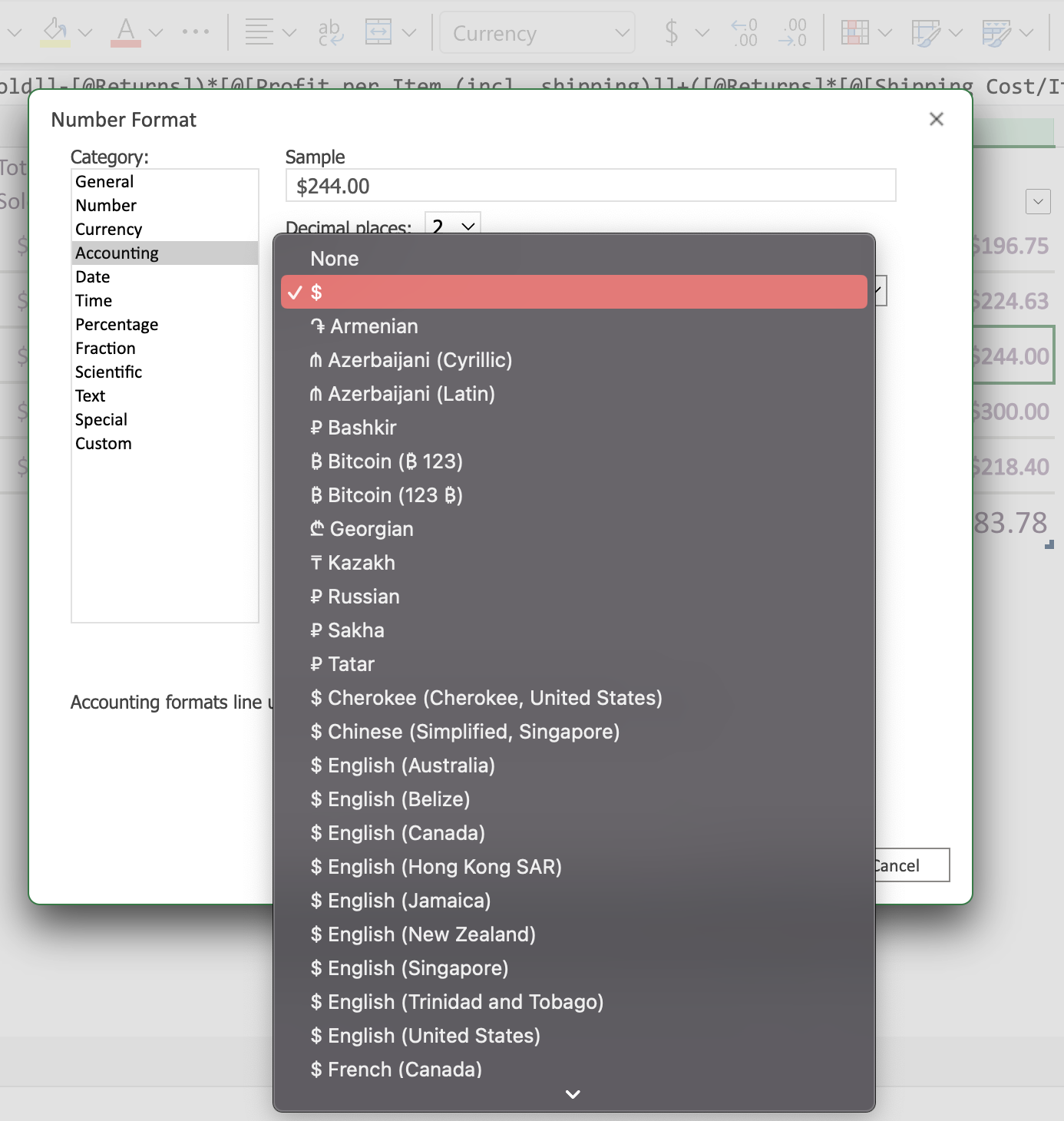
Task: Click the merge cells icon
Action: coord(378,32)
